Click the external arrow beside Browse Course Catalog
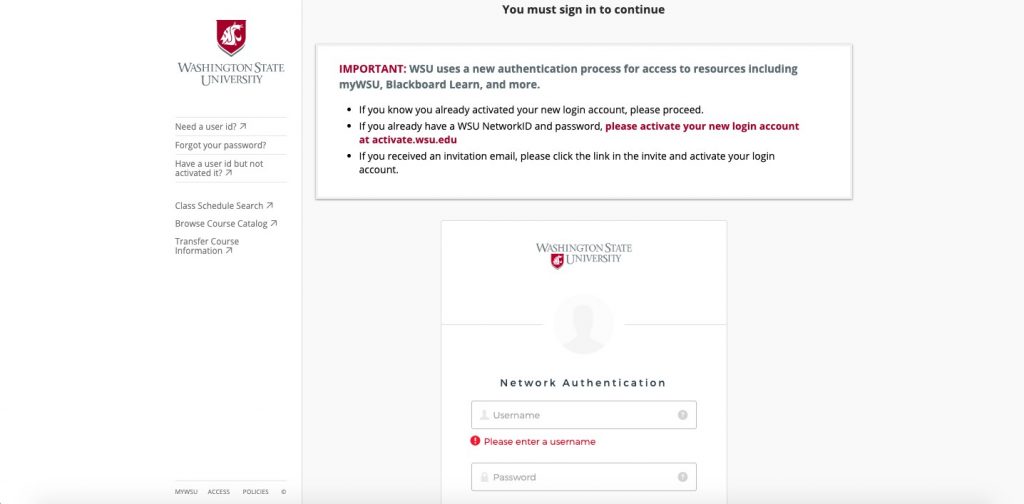This screenshot has height=504, width=1024. (274, 223)
